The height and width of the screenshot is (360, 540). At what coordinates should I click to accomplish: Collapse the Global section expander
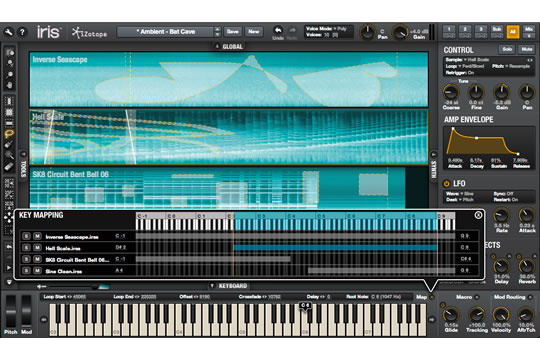[x=217, y=46]
